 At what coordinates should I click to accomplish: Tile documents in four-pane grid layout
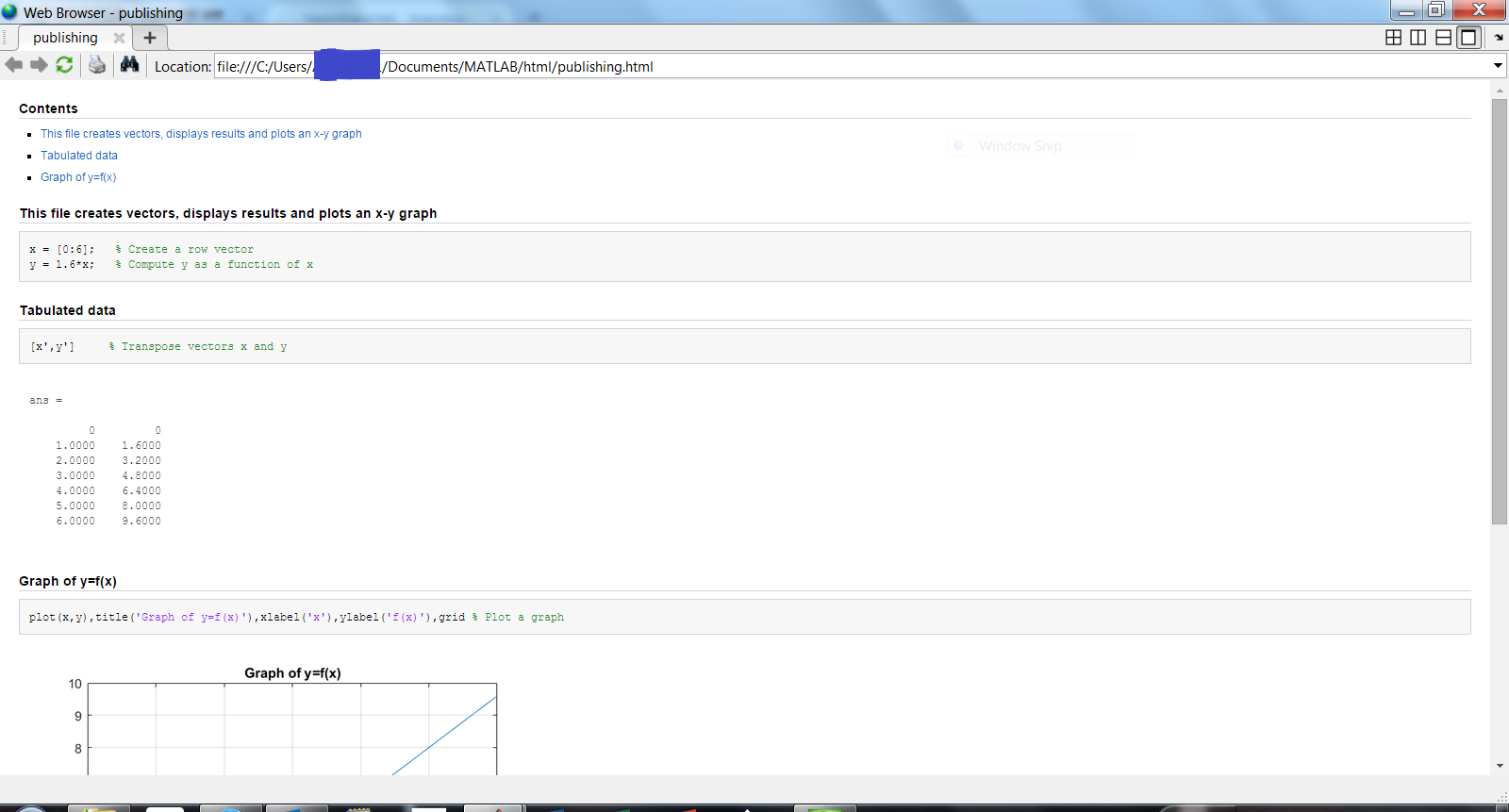(1393, 38)
